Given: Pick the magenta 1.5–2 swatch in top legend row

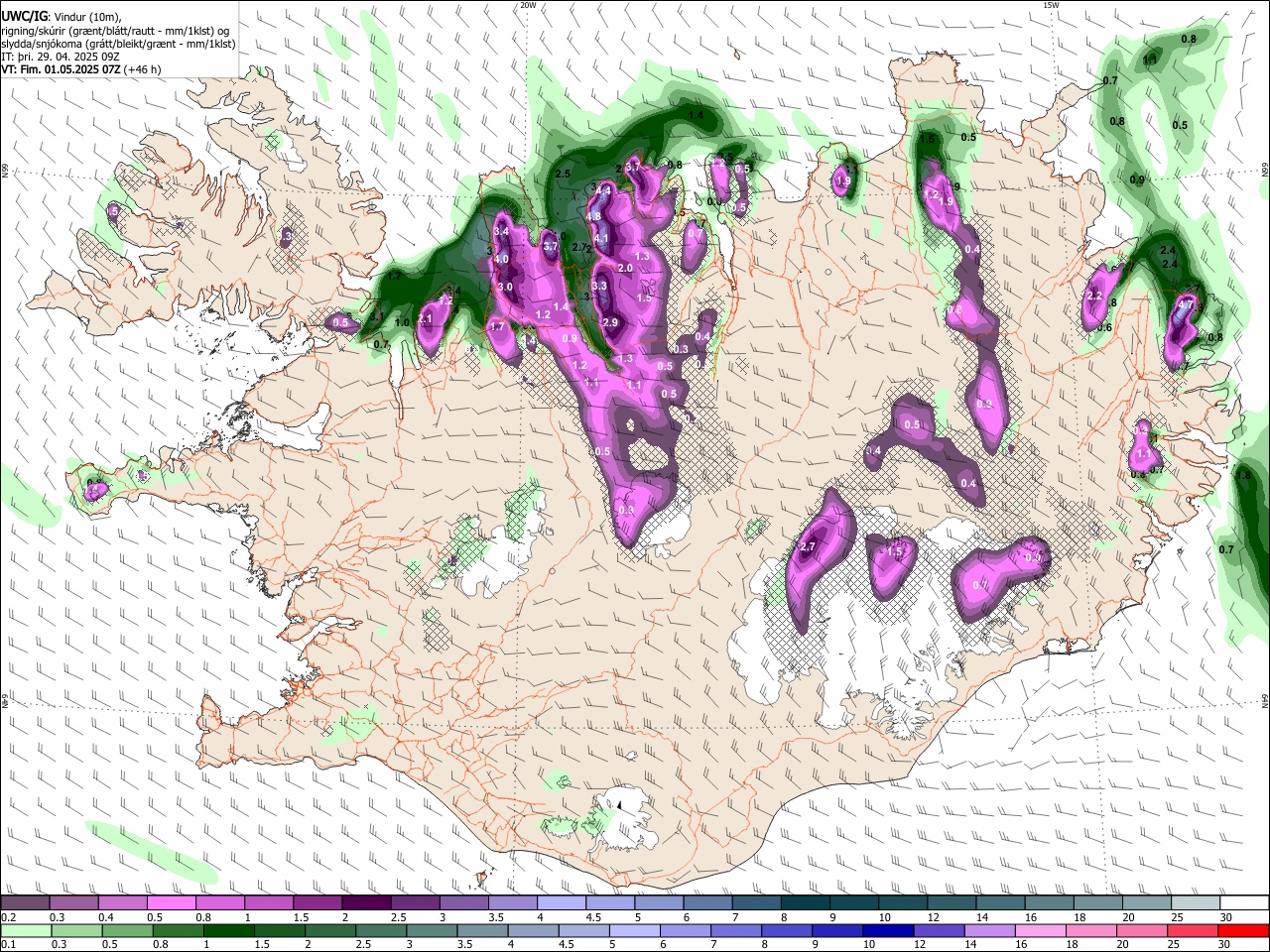Looking at the screenshot, I should click(317, 903).
